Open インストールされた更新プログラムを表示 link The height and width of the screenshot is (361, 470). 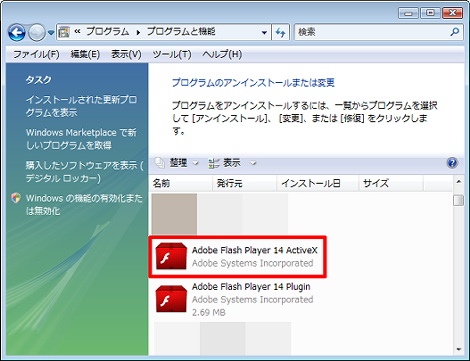pyautogui.click(x=81, y=106)
